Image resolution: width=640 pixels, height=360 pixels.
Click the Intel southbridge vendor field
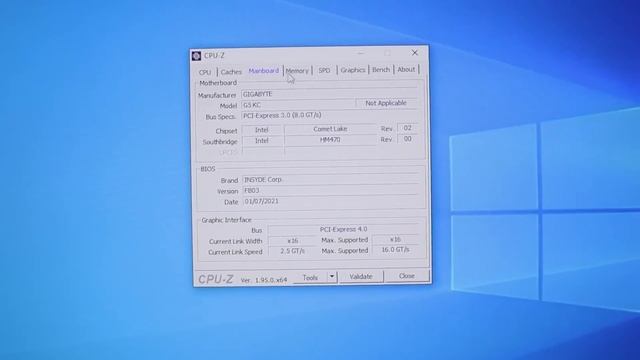(262, 141)
